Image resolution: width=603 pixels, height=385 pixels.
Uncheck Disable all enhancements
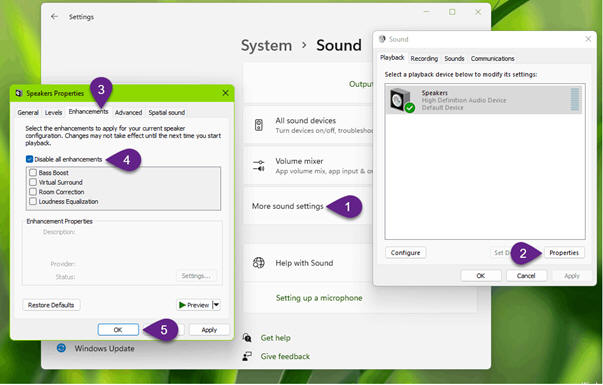29,159
